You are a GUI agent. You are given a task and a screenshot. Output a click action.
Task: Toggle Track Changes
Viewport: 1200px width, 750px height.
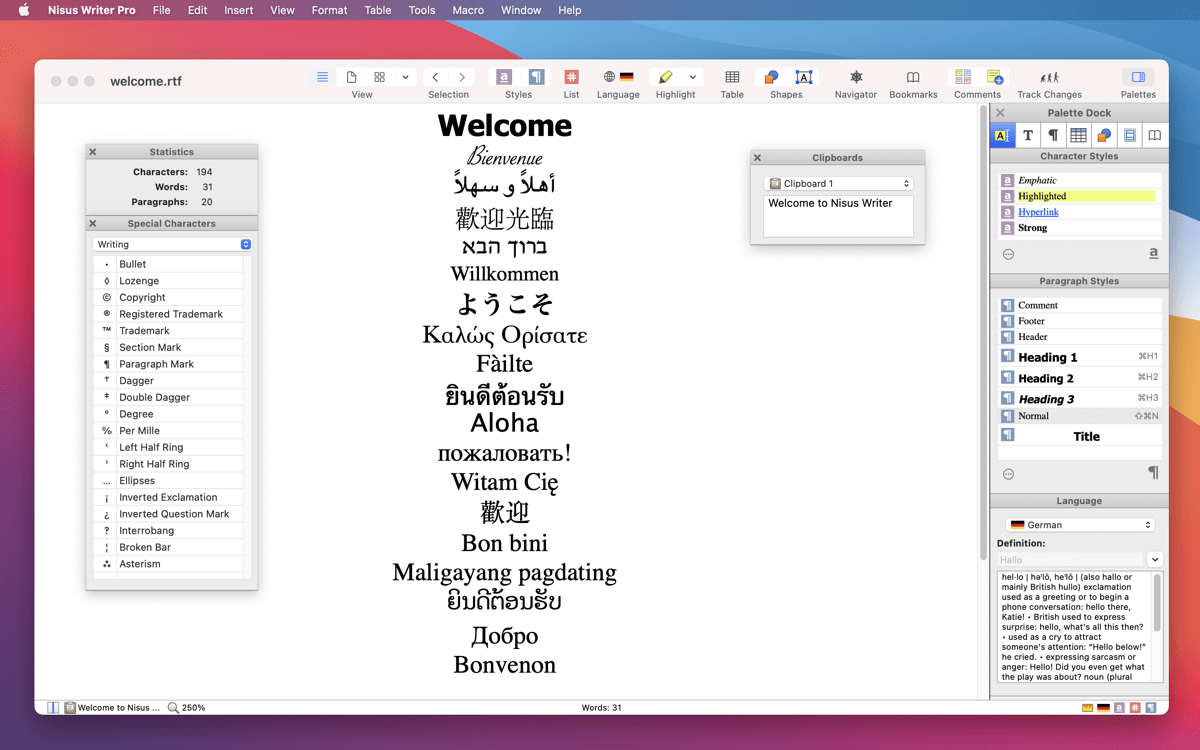click(x=1049, y=77)
